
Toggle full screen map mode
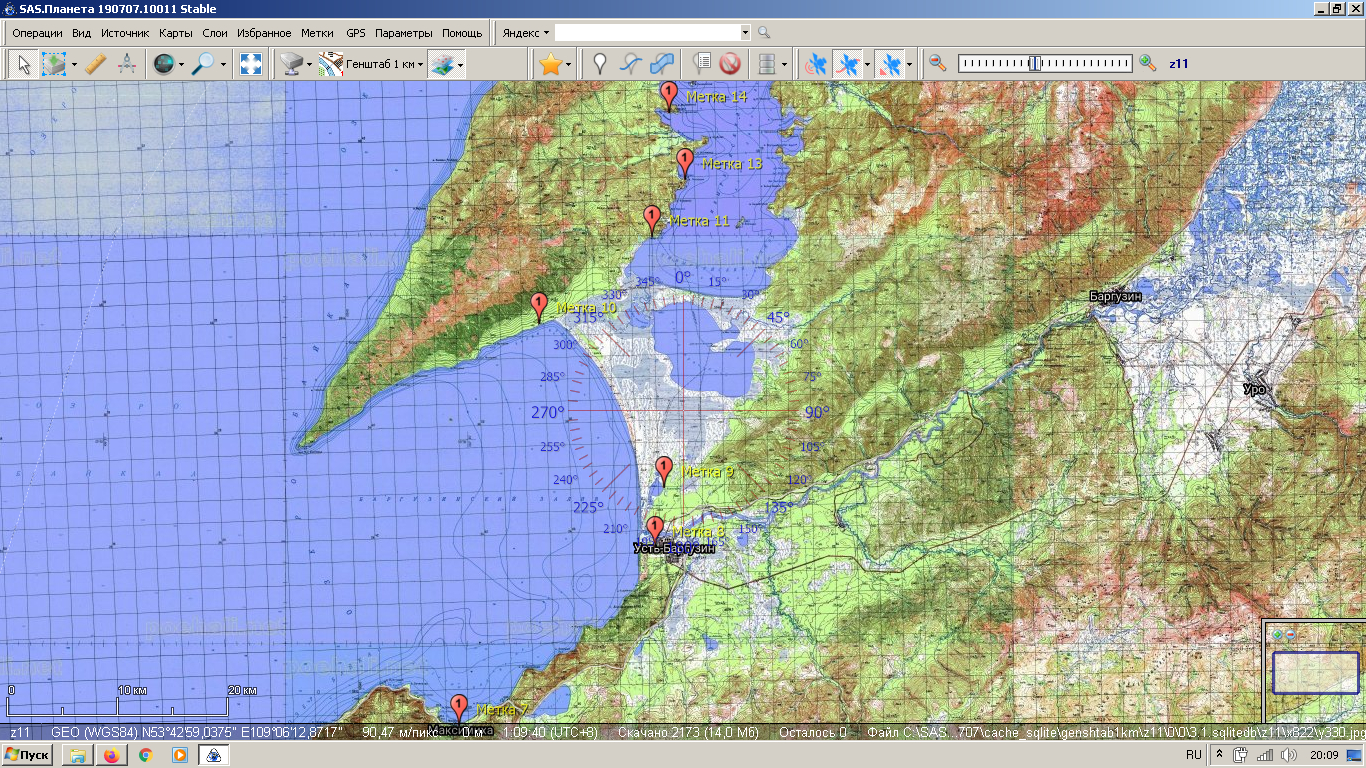pyautogui.click(x=251, y=64)
